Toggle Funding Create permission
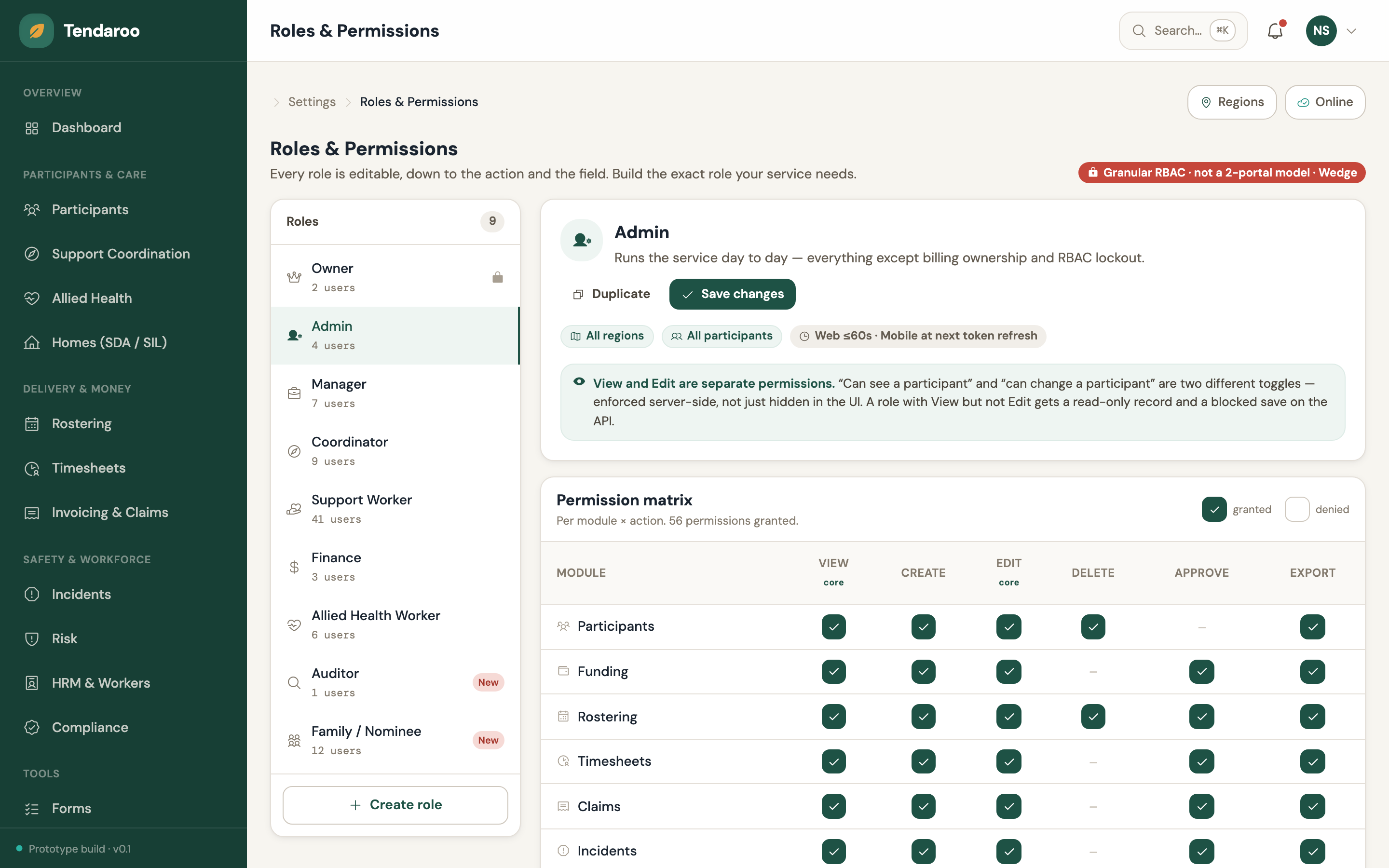This screenshot has width=1389, height=868. click(923, 671)
